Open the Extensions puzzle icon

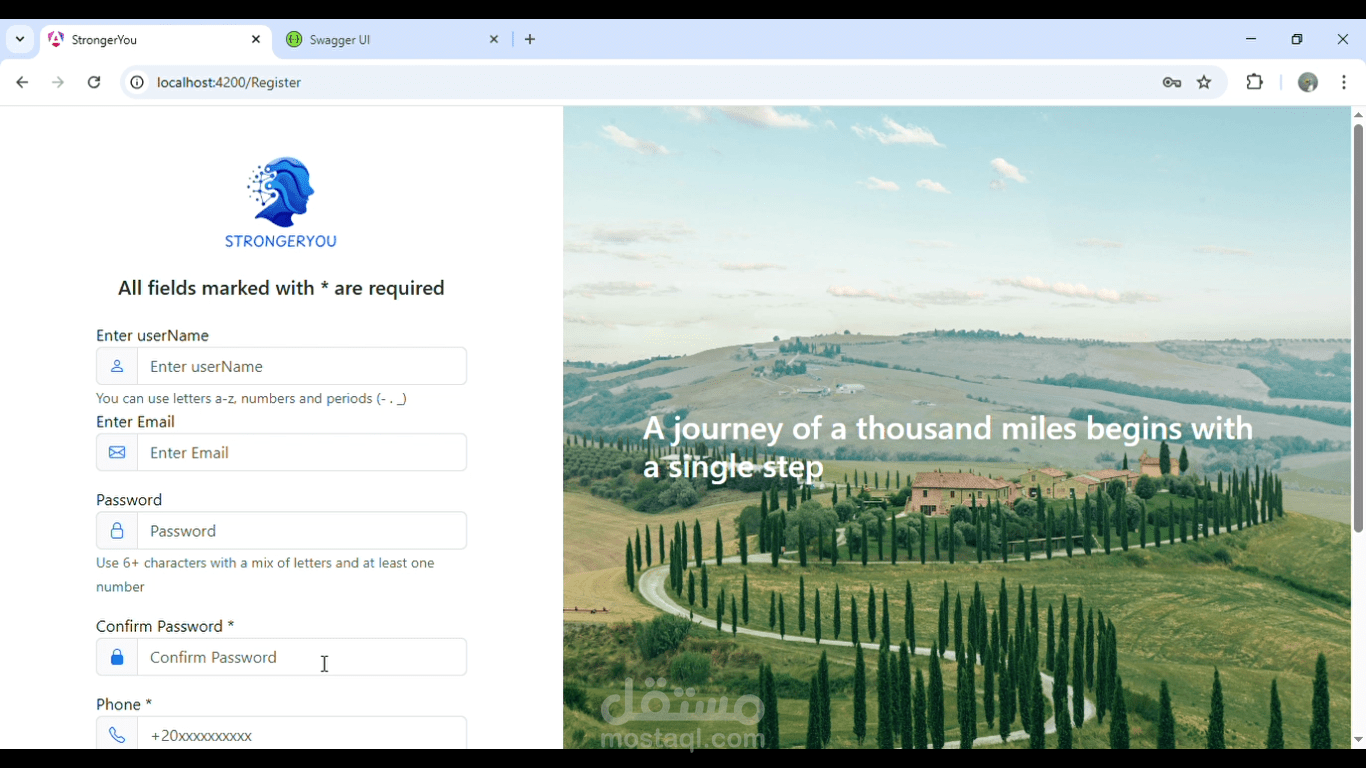1254,82
